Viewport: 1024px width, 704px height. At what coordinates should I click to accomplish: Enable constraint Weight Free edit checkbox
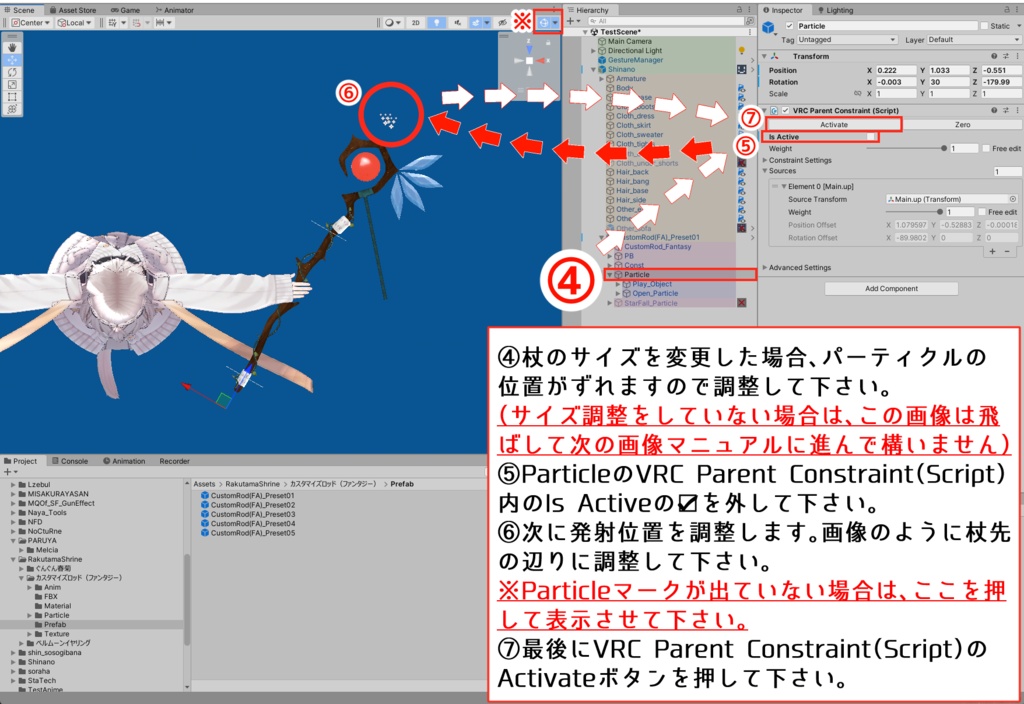(x=986, y=149)
